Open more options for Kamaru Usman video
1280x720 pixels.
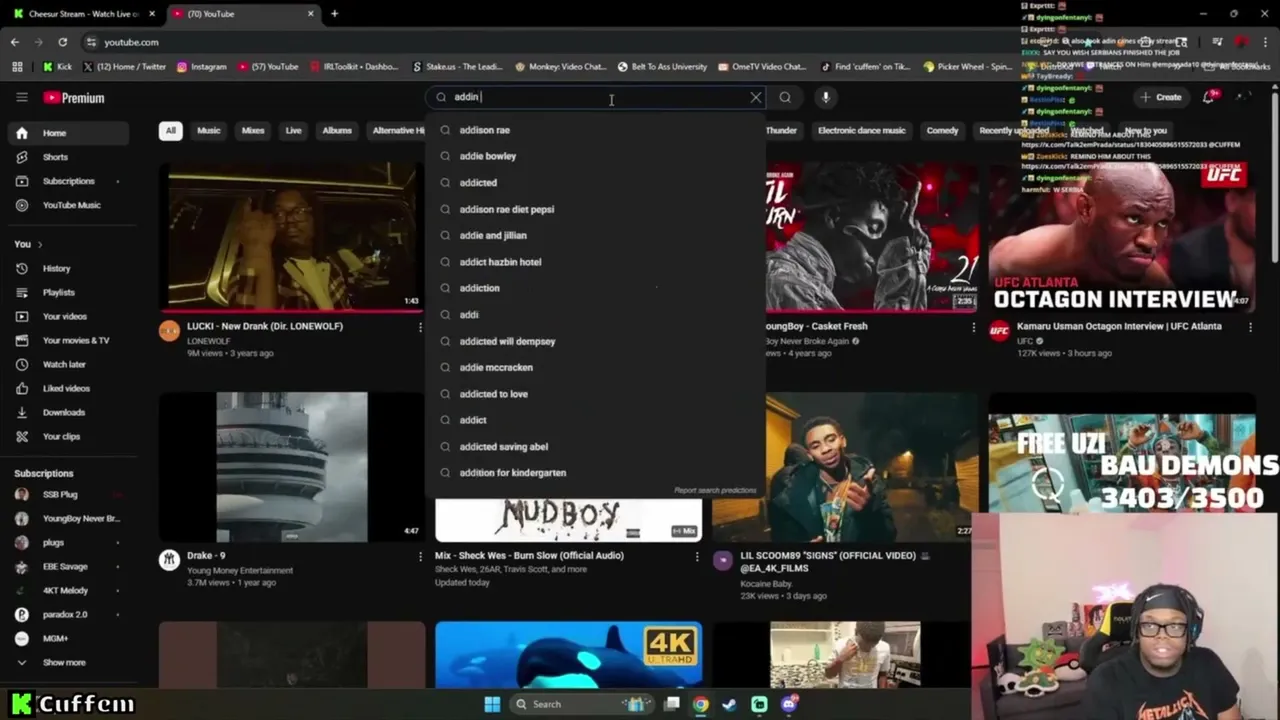[x=1250, y=327]
